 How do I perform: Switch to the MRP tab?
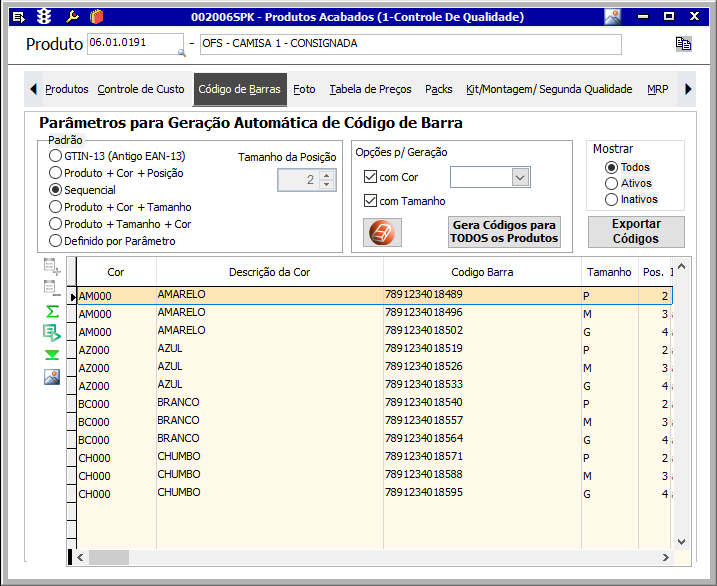658,89
